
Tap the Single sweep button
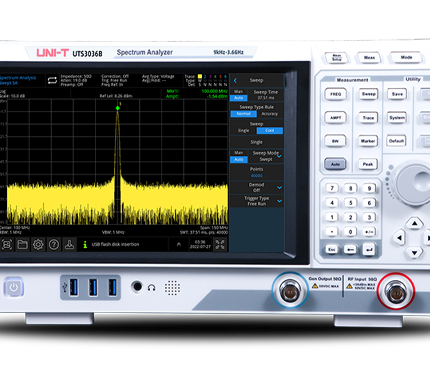[x=257, y=142]
